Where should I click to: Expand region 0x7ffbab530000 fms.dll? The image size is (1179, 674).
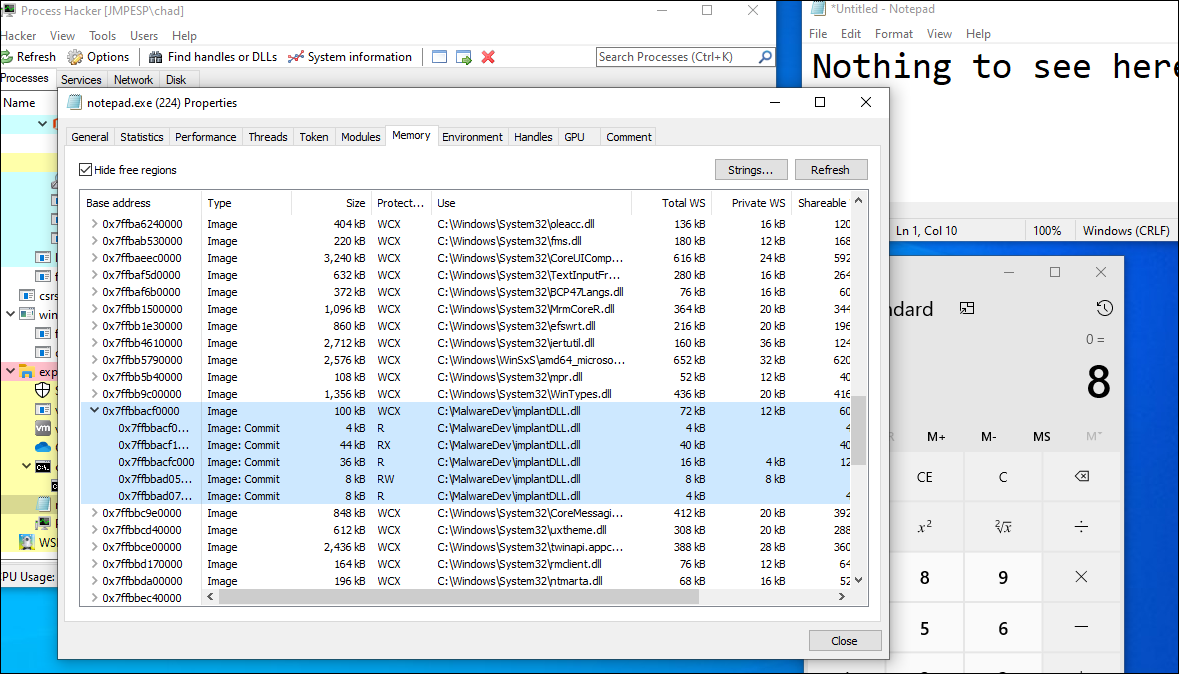(94, 241)
